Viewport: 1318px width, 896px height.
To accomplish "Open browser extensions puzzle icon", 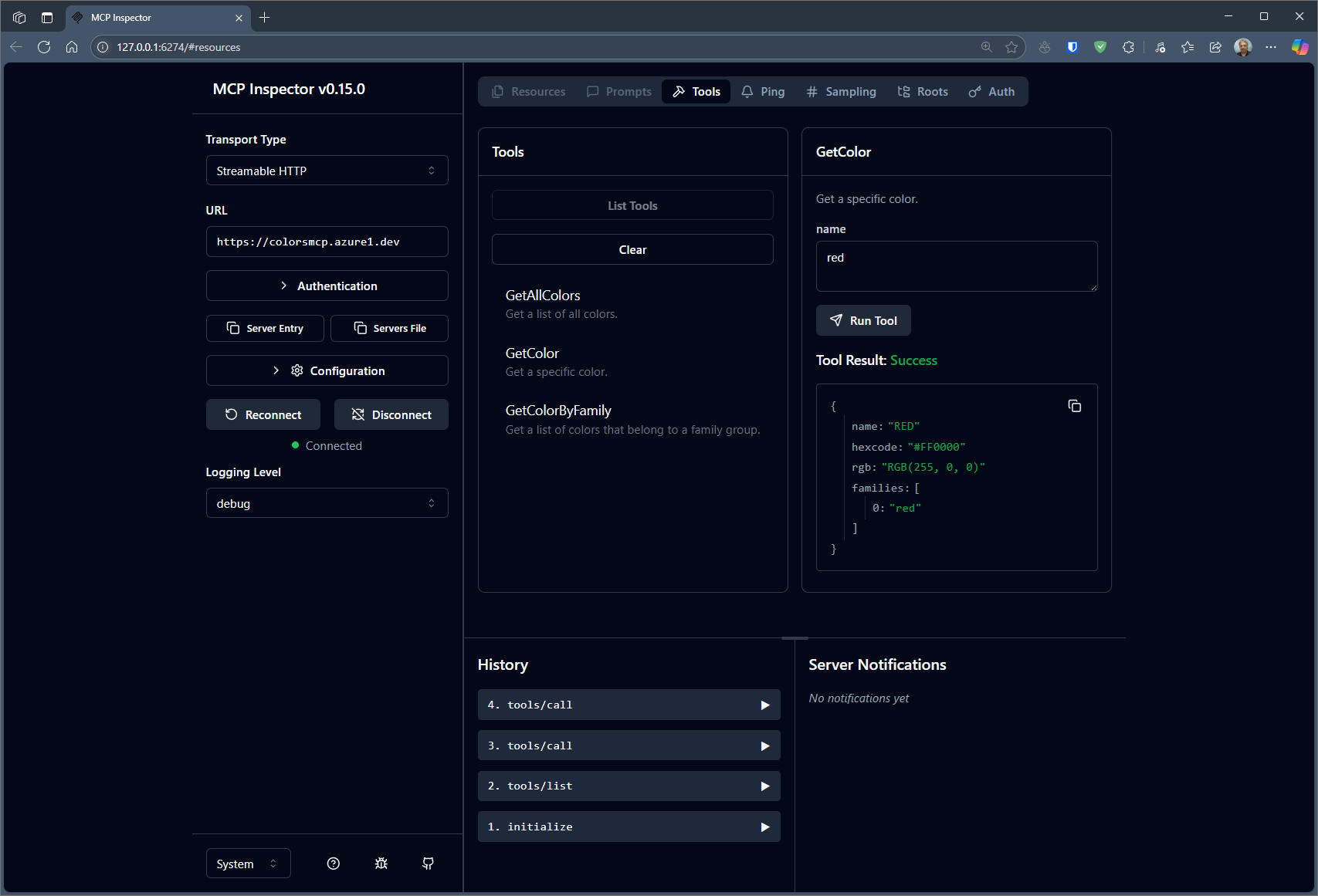I will [x=1128, y=47].
